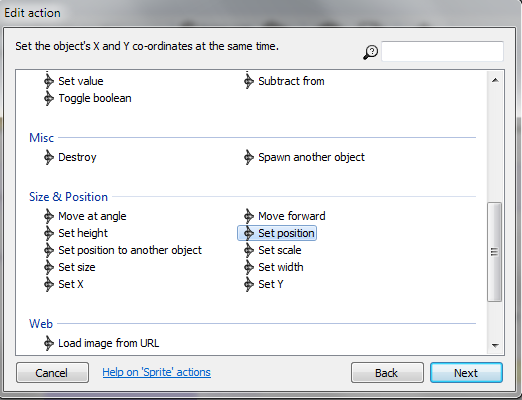Screen dimensions: 522x400
Task: Cancel the Edit action dialog
Action: pos(52,373)
